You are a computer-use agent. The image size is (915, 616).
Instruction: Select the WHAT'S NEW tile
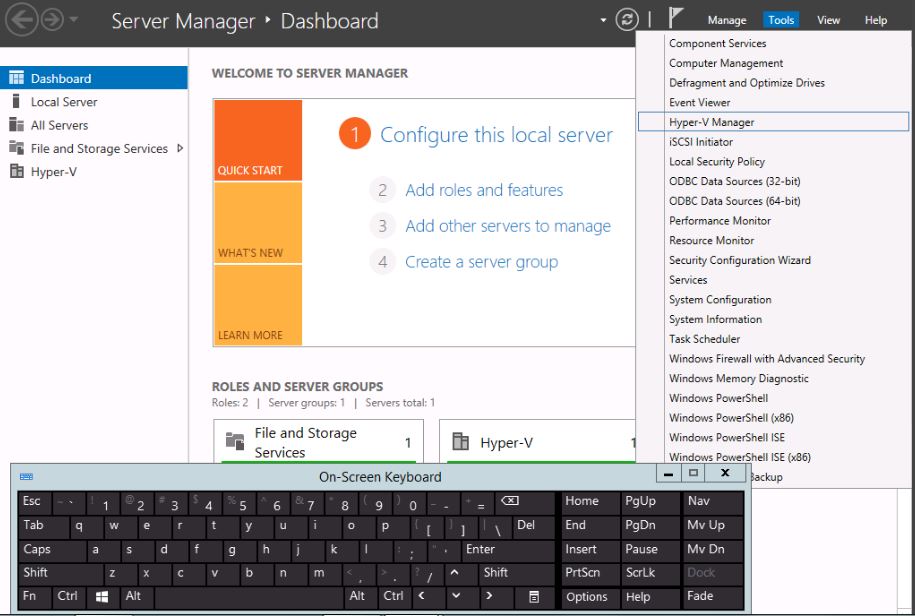[x=258, y=223]
